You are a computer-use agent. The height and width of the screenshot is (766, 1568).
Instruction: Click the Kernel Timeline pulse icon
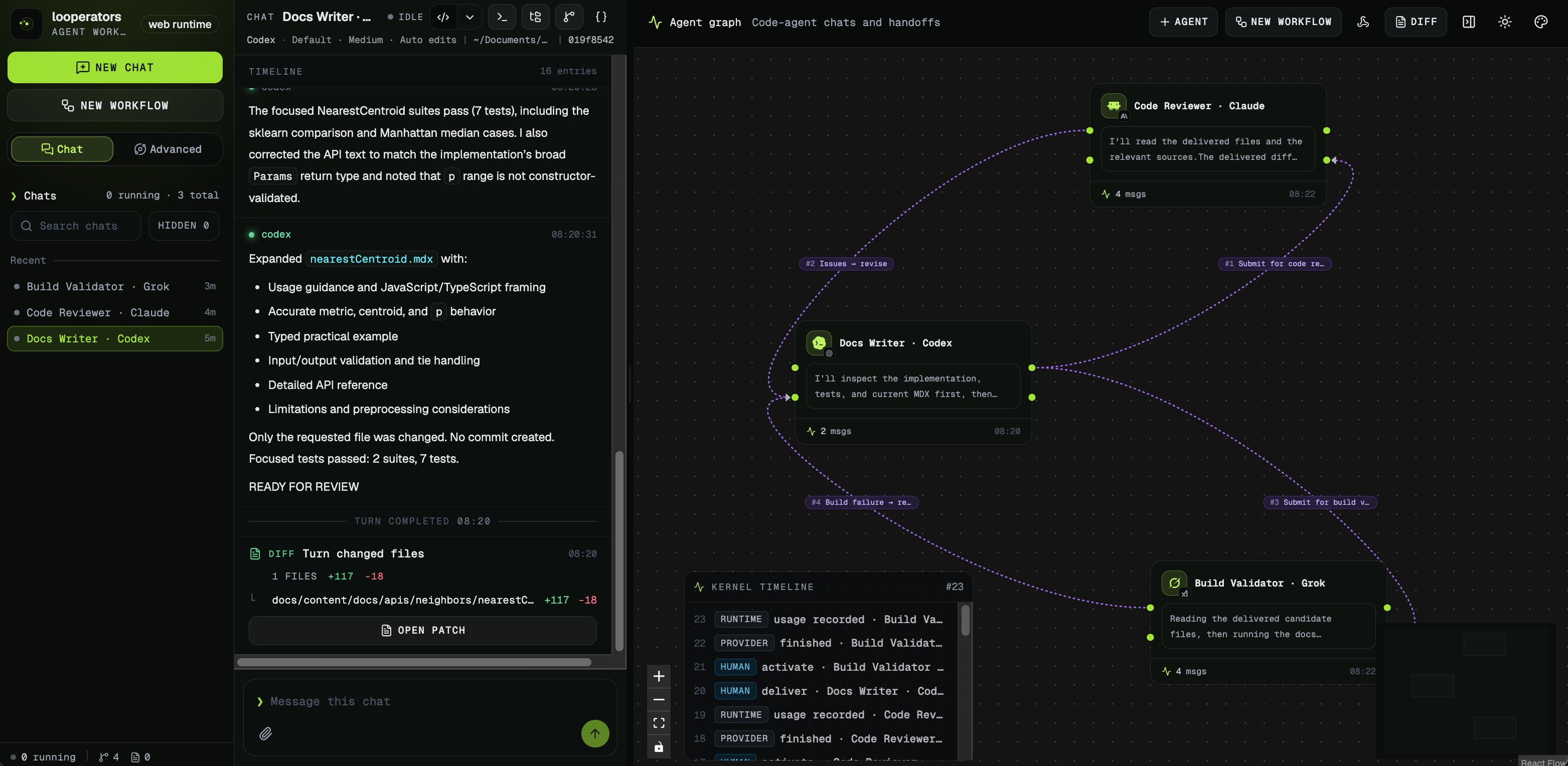[699, 587]
